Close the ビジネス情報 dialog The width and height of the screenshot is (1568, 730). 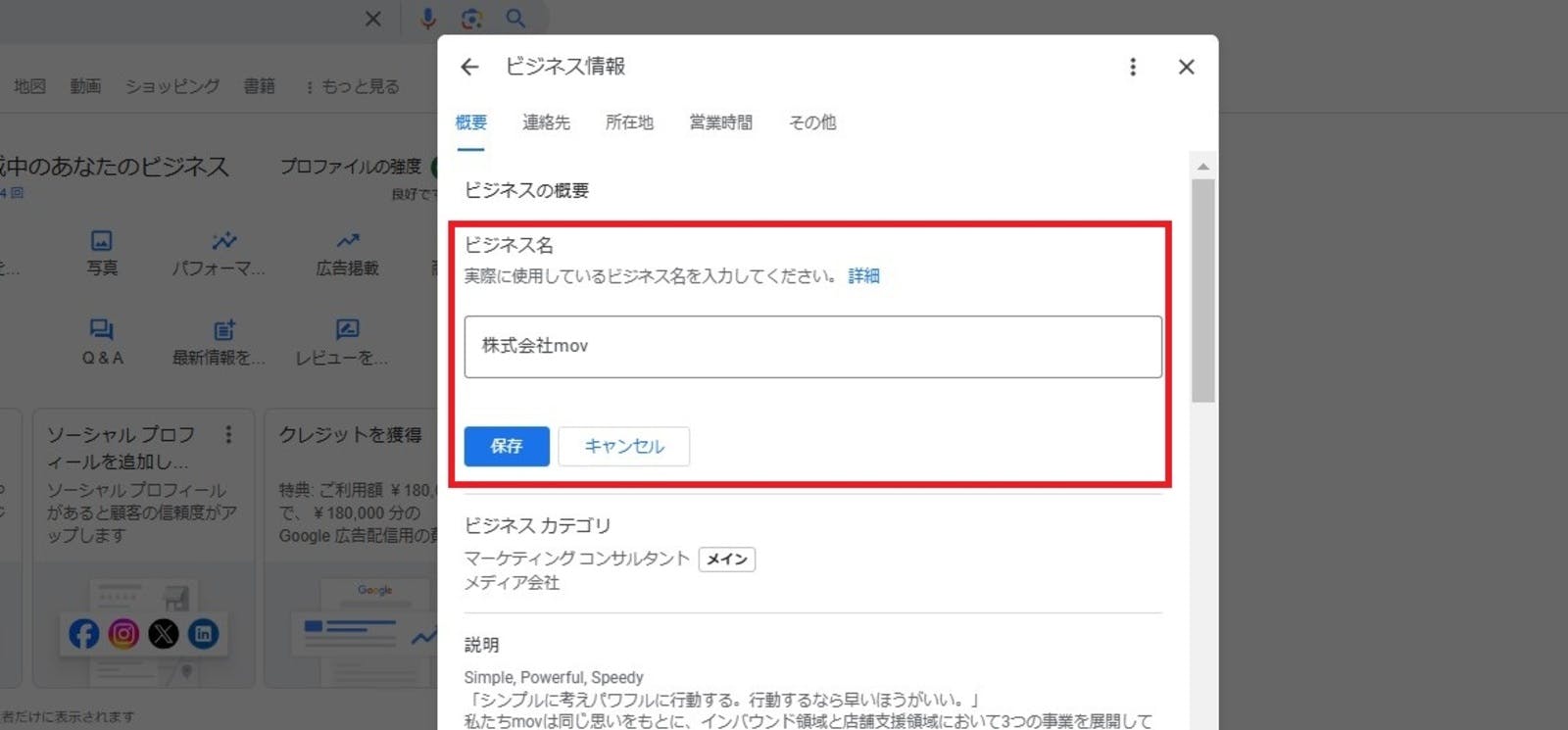(1186, 67)
